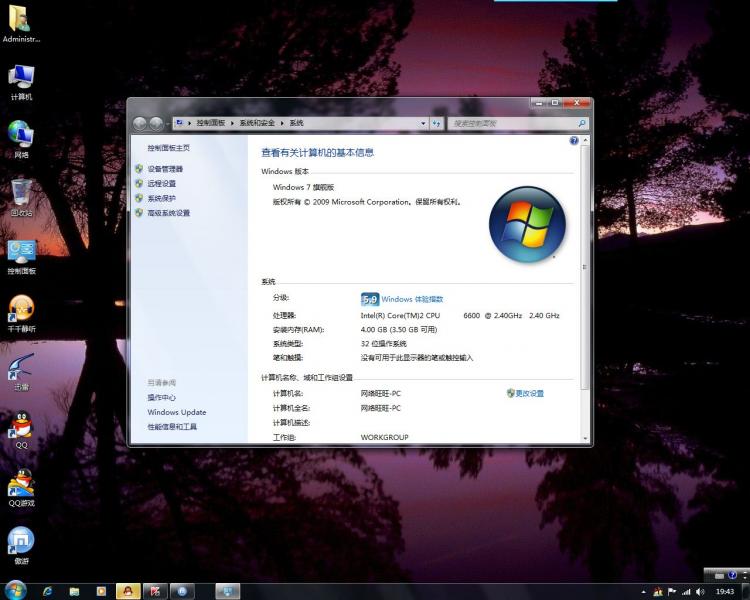Open the clock showing 19:43
Image resolution: width=750 pixels, height=600 pixels.
[x=725, y=592]
